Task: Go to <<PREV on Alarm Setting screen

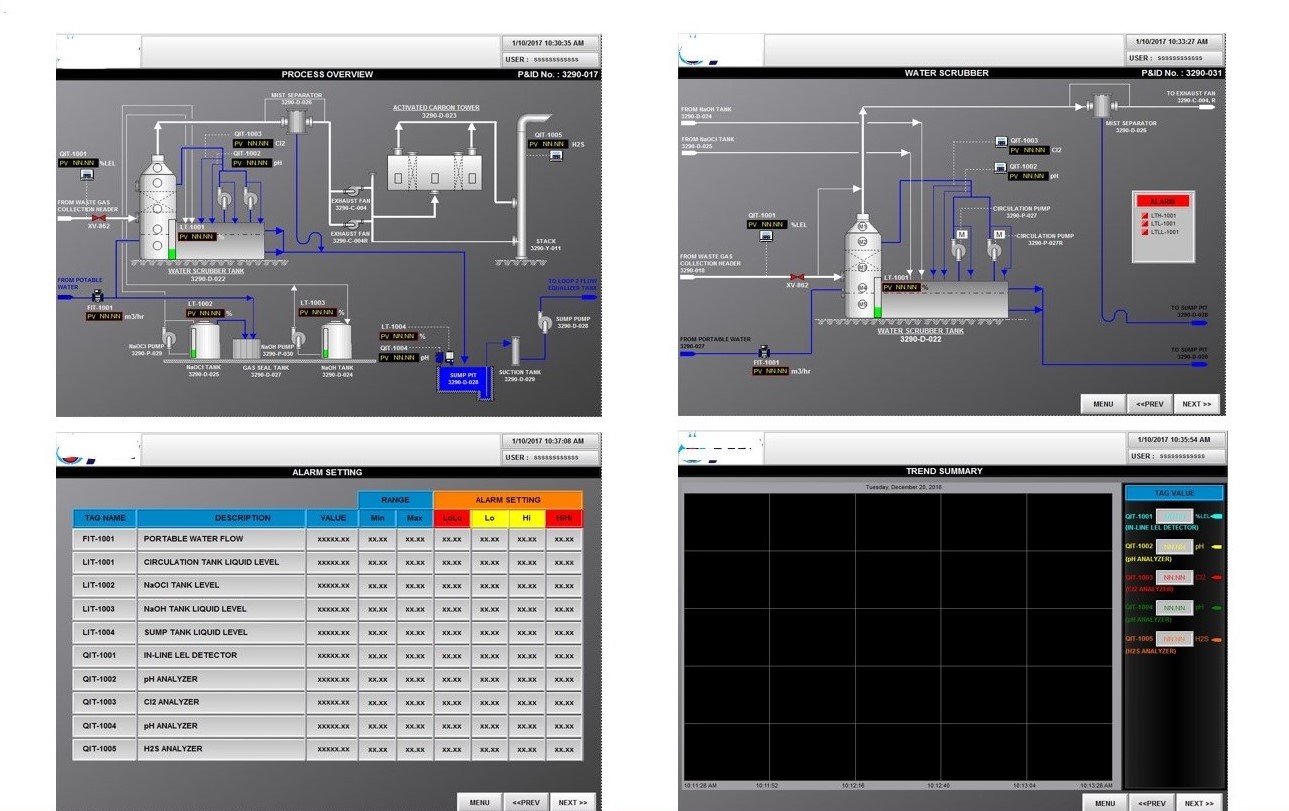Action: 526,802
